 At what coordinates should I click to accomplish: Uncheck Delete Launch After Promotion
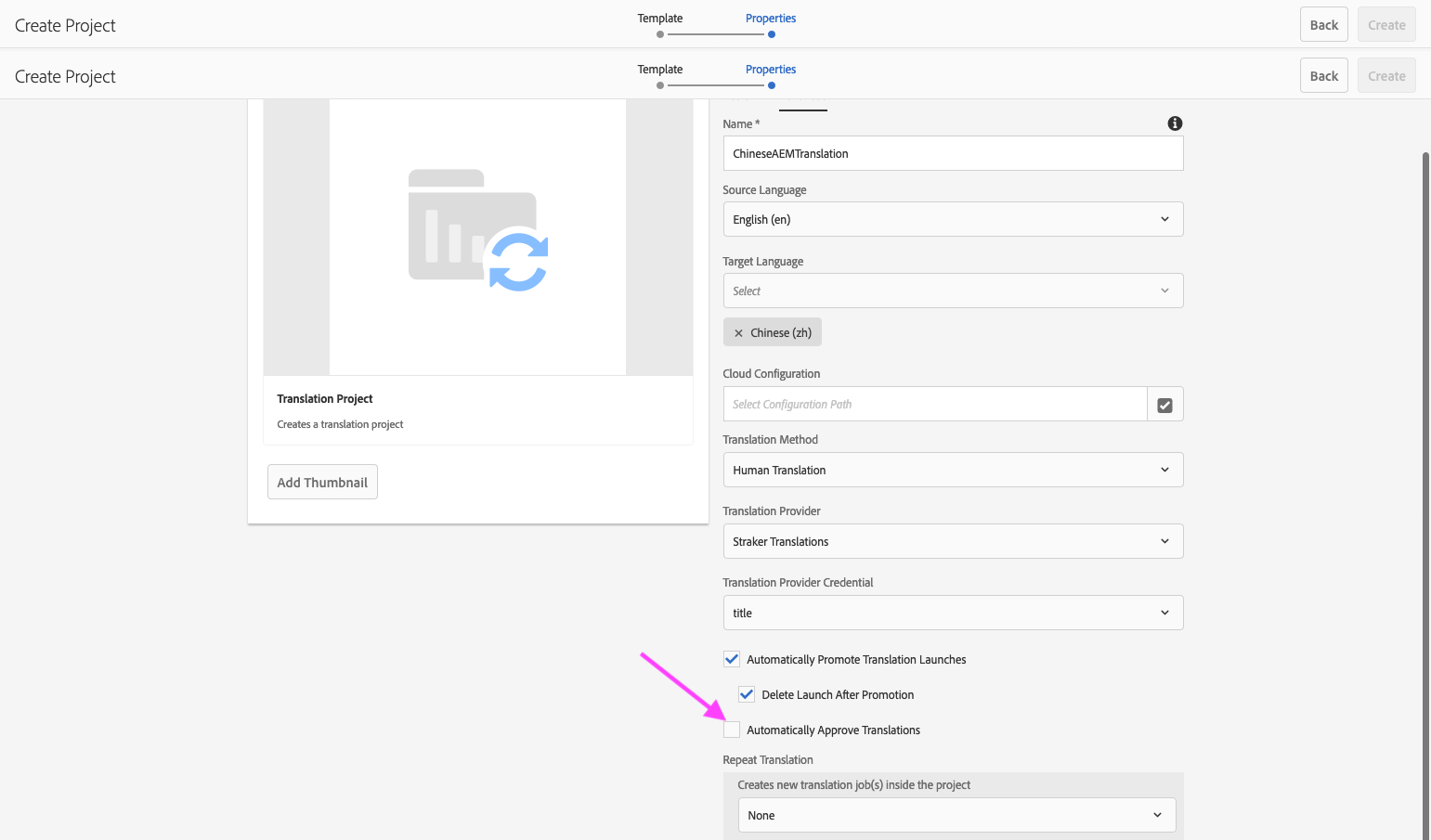click(747, 694)
